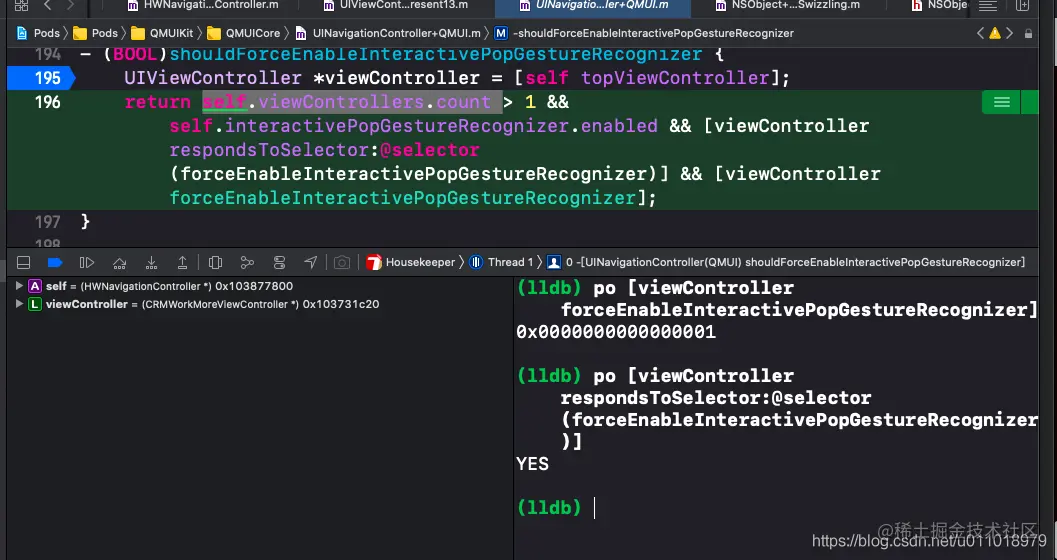Viewport: 1057px width, 560px height.
Task: Continue program execution in debug bar
Action: (87, 262)
